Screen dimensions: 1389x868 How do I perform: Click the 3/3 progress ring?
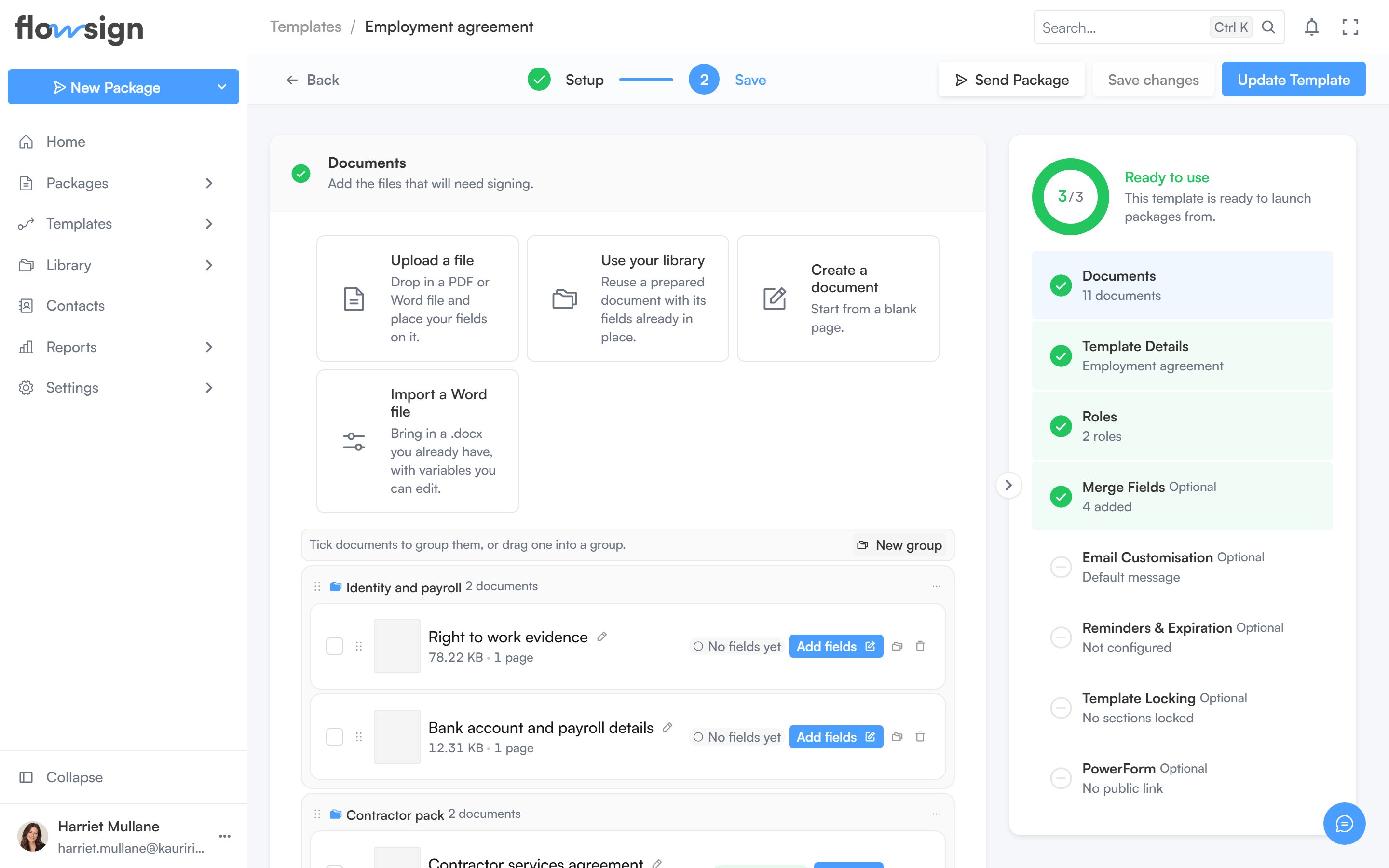pos(1071,196)
